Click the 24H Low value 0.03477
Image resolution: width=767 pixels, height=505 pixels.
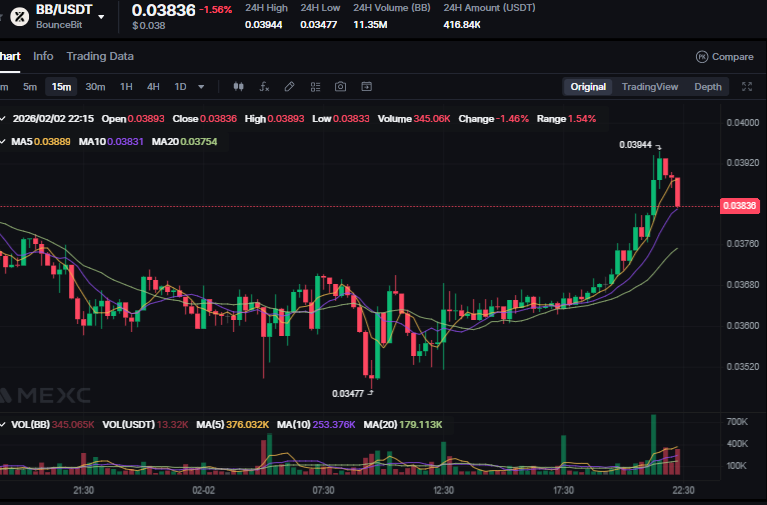(318, 24)
